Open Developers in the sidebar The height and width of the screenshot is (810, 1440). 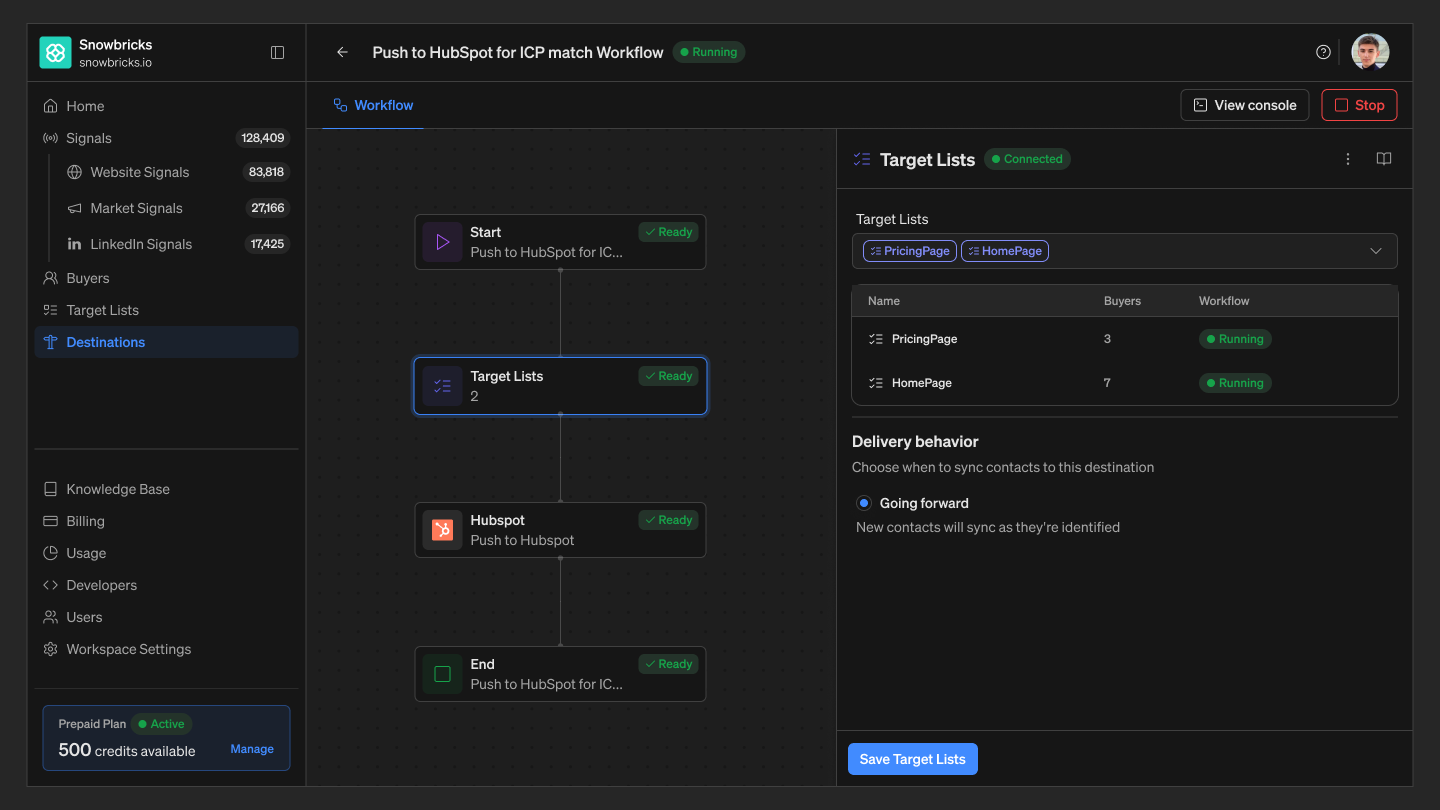(x=166, y=585)
